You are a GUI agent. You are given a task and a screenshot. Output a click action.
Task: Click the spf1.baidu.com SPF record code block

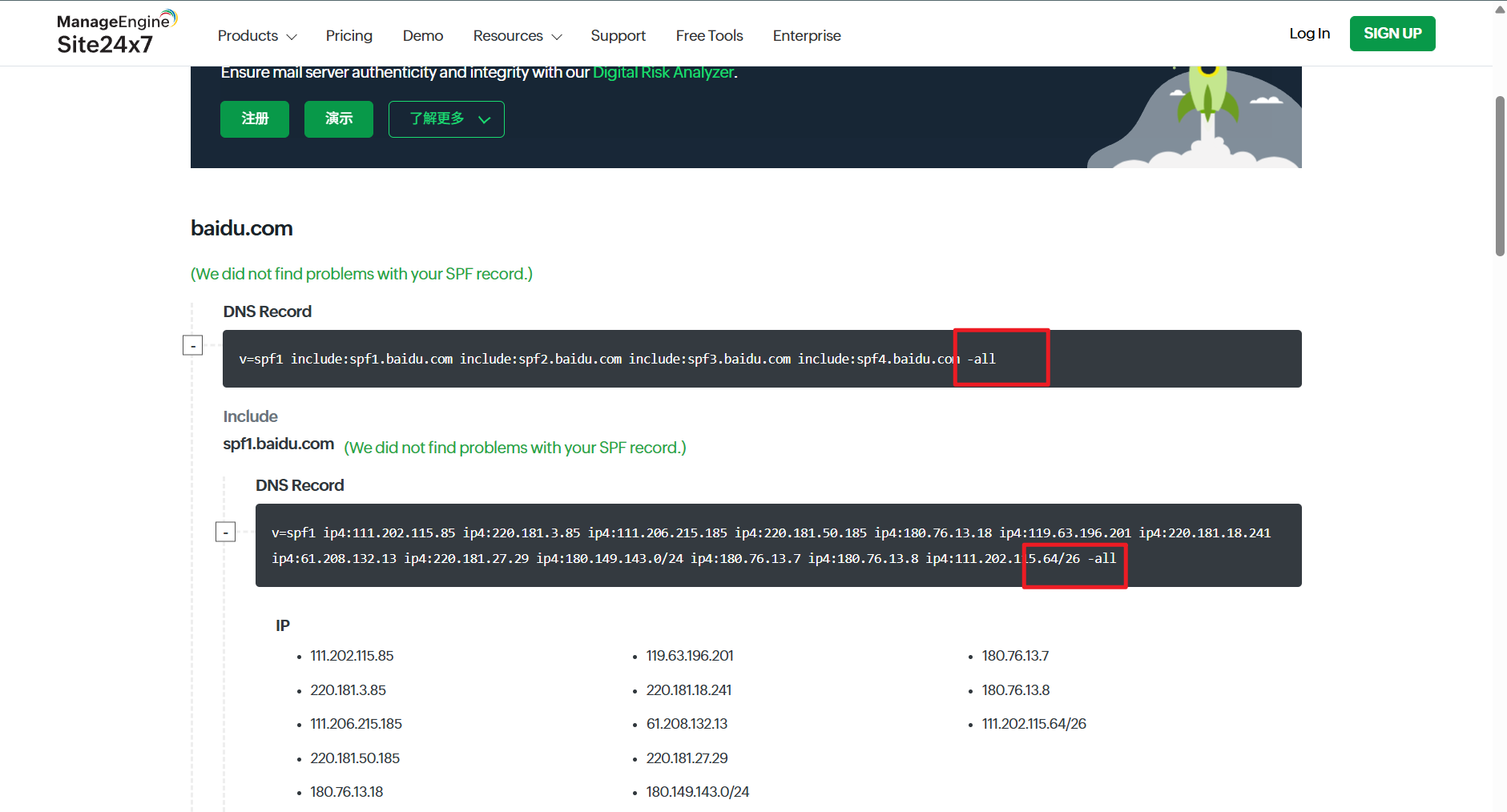[x=779, y=545]
